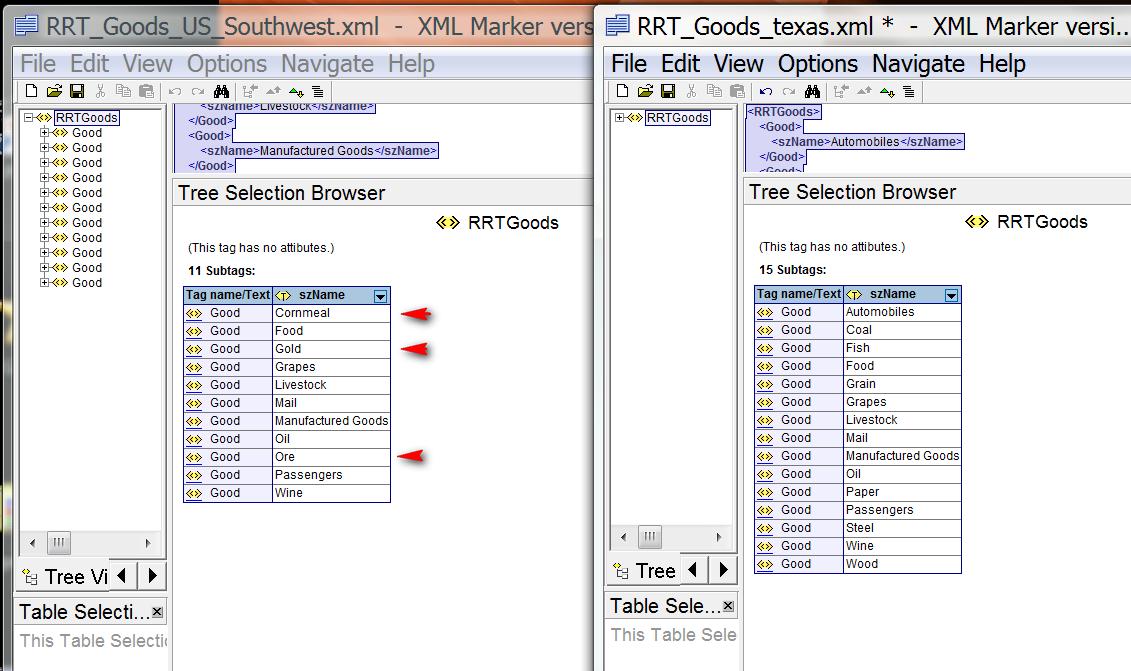Click left scroll arrow in texas tree panel
The image size is (1131, 671).
(x=623, y=536)
